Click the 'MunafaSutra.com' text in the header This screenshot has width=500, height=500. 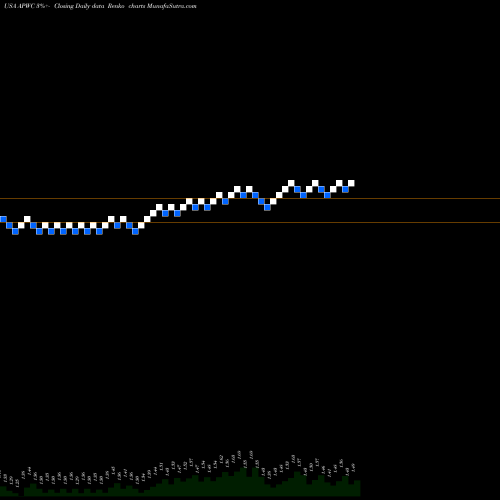pos(172,6)
